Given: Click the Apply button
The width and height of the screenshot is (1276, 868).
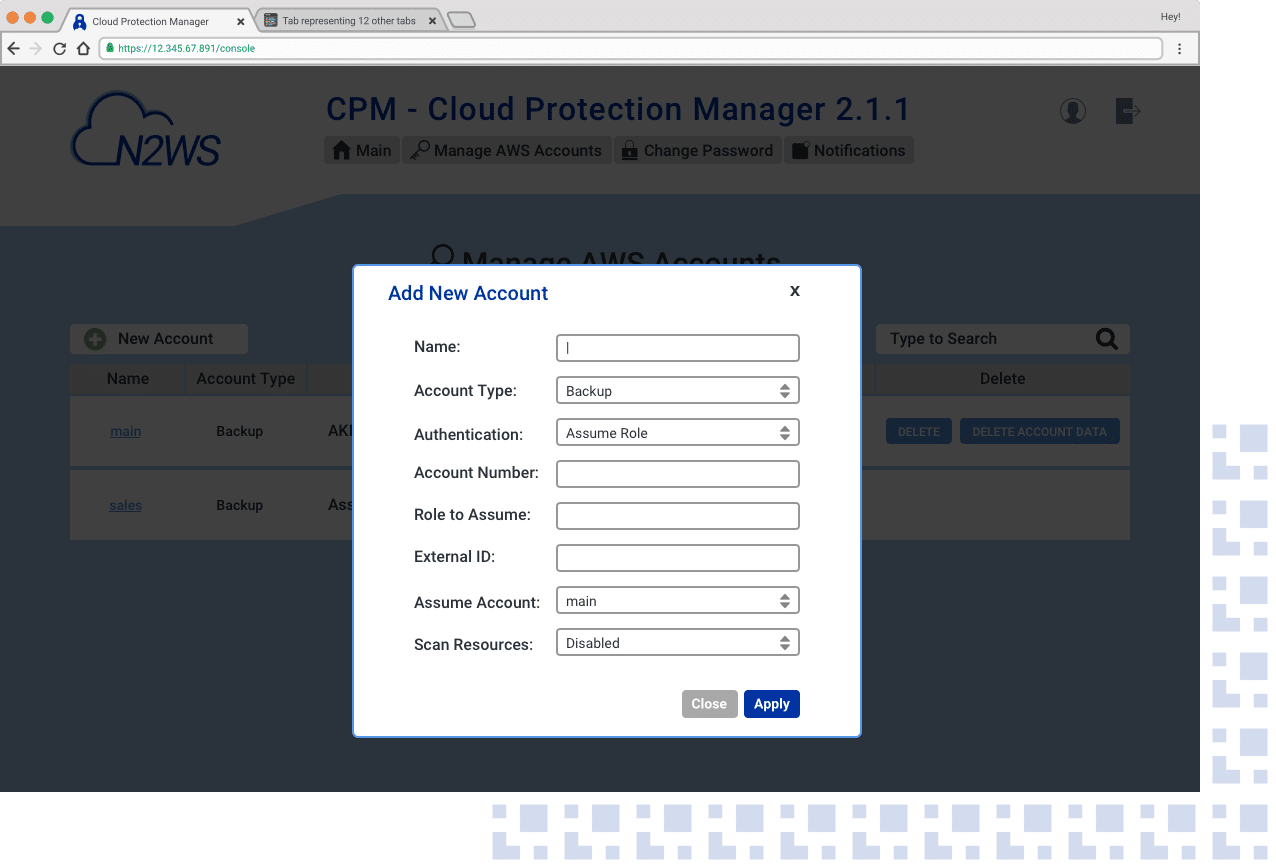Looking at the screenshot, I should click(x=772, y=704).
